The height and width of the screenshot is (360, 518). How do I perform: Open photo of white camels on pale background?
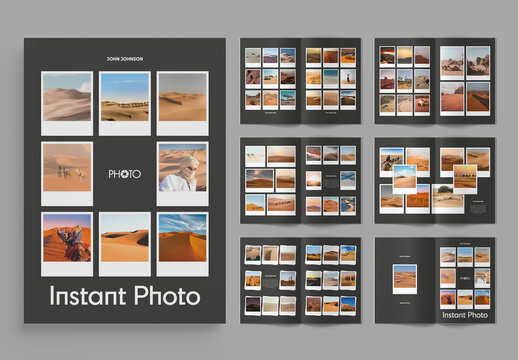tap(255, 156)
